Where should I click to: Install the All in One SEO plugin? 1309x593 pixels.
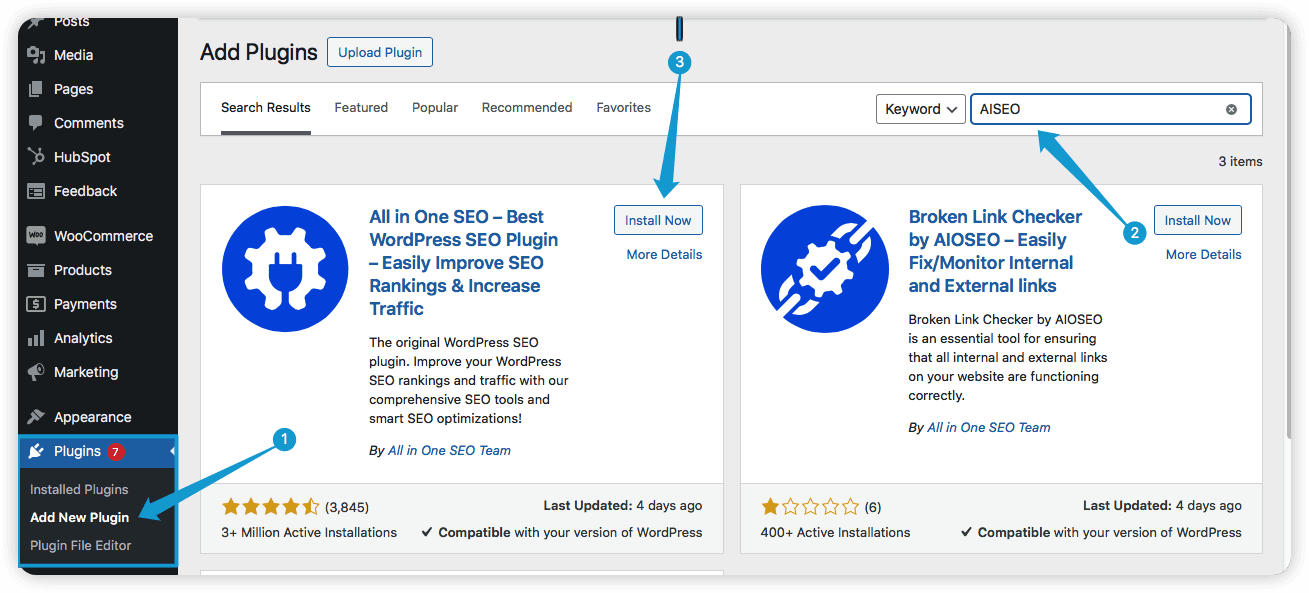coord(658,220)
